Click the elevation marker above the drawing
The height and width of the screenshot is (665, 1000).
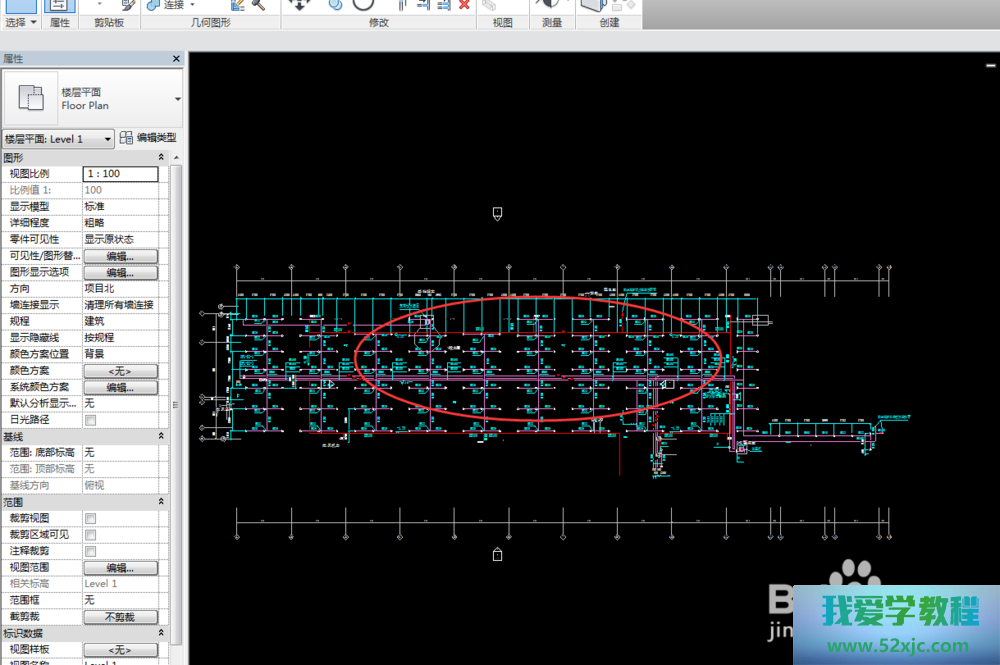tap(497, 212)
